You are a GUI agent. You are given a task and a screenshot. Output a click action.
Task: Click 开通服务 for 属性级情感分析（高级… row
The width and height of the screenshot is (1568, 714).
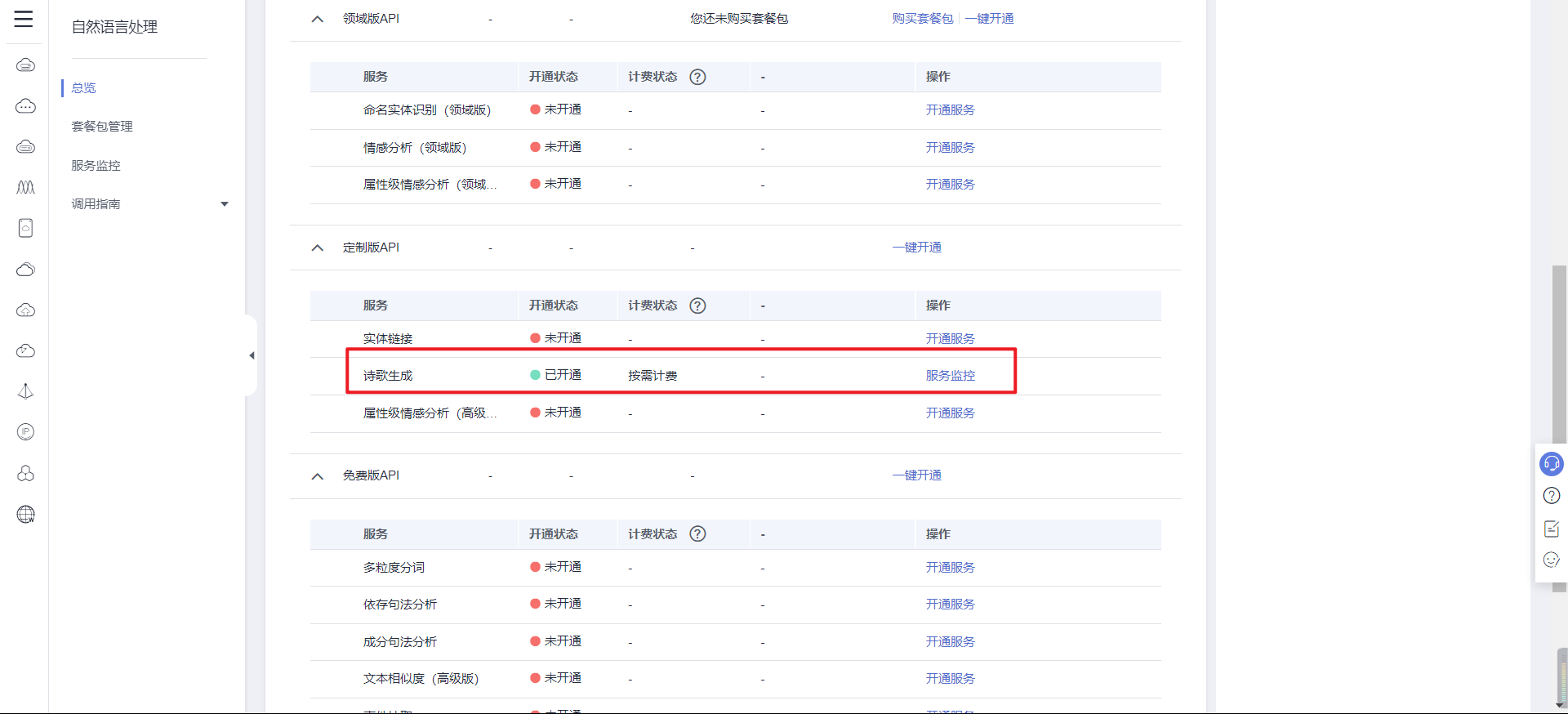coord(951,413)
